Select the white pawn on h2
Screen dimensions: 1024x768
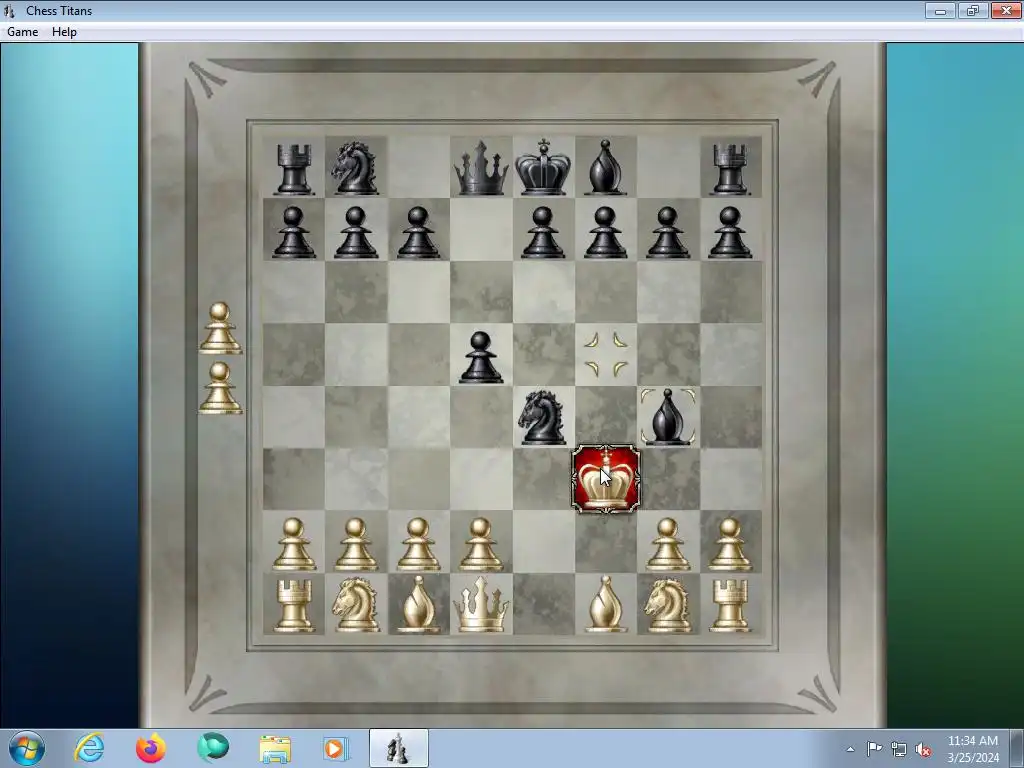point(729,544)
